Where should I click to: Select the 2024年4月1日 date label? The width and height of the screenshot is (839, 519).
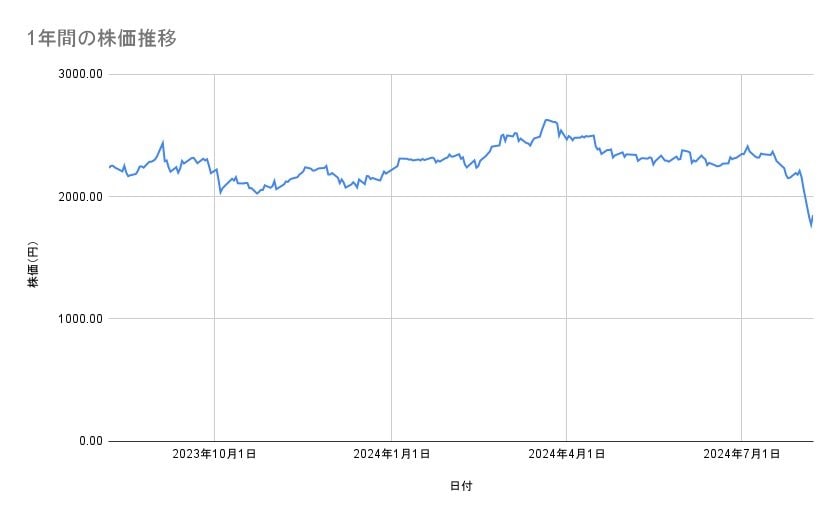[567, 455]
